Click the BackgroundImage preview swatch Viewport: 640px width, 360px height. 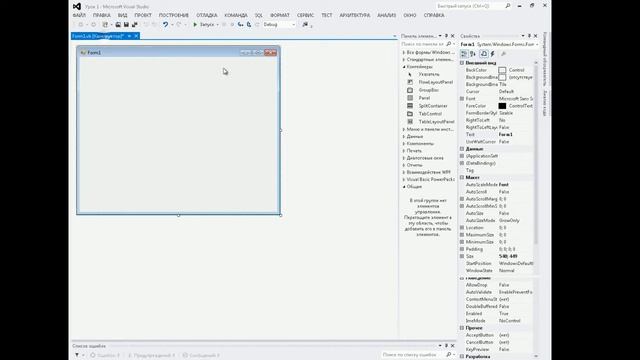coord(502,77)
